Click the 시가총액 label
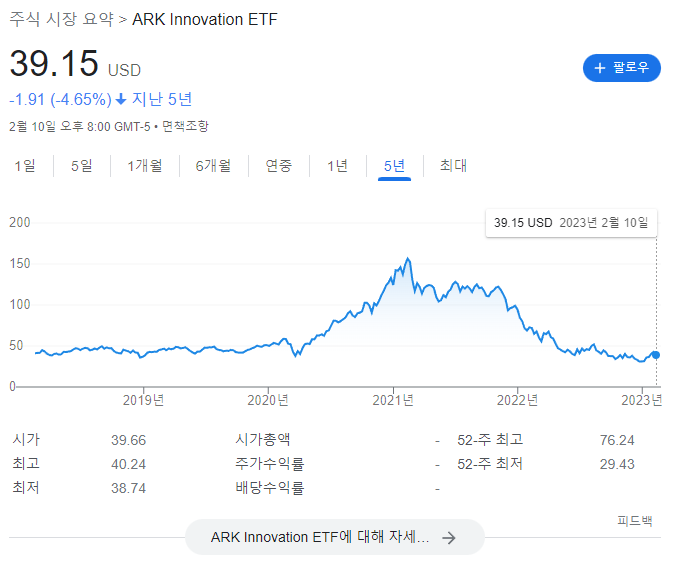The image size is (696, 565). (263, 440)
